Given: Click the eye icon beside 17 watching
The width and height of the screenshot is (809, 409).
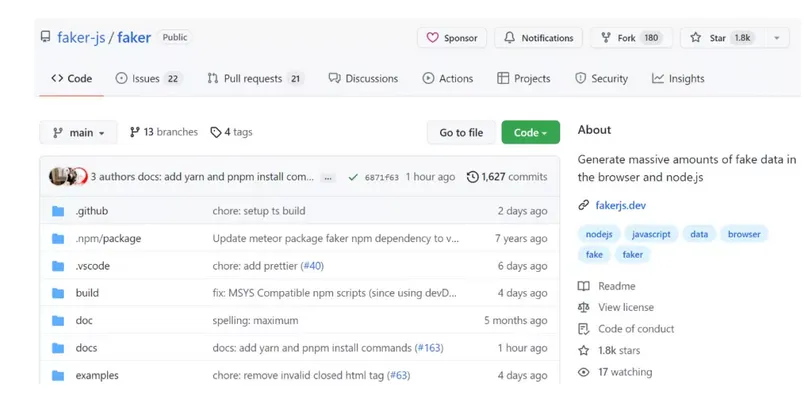Looking at the screenshot, I should pos(584,372).
